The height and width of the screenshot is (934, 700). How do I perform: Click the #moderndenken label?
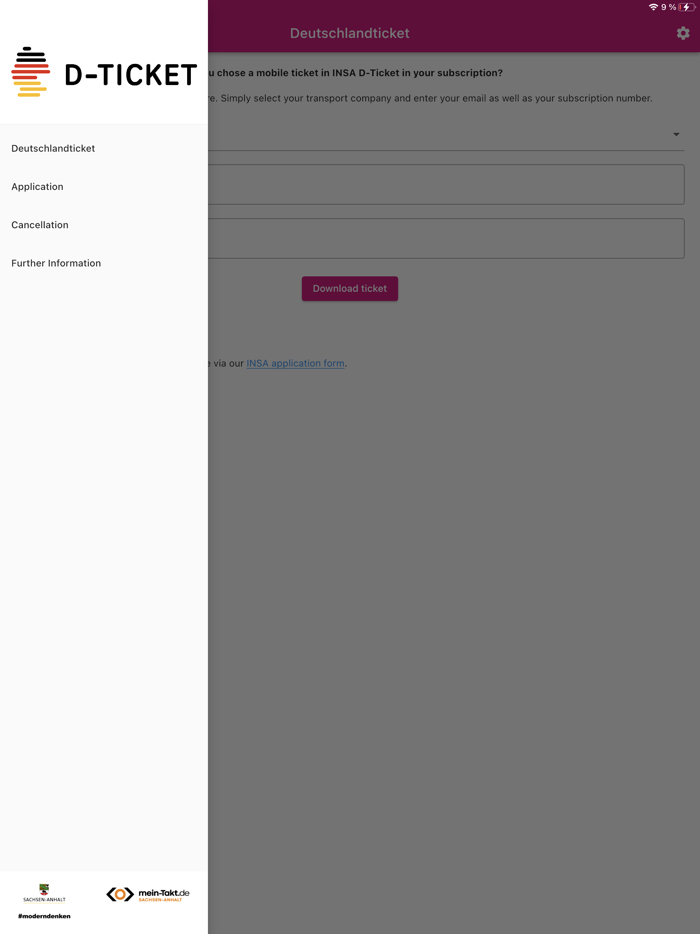(x=44, y=916)
